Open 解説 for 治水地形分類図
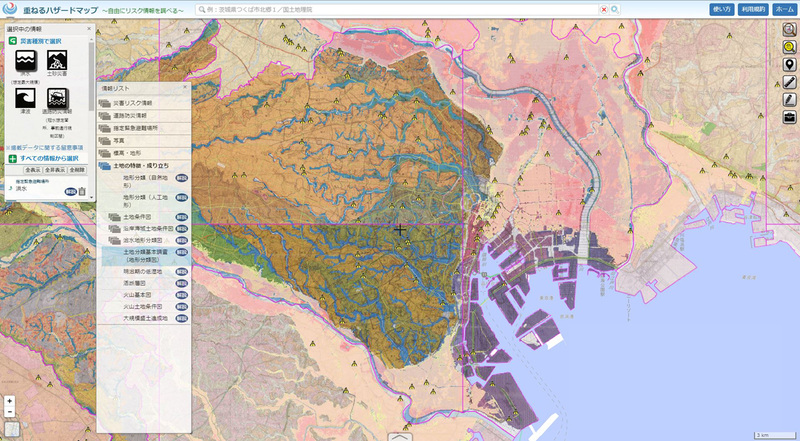This screenshot has width=800, height=441. coord(182,240)
